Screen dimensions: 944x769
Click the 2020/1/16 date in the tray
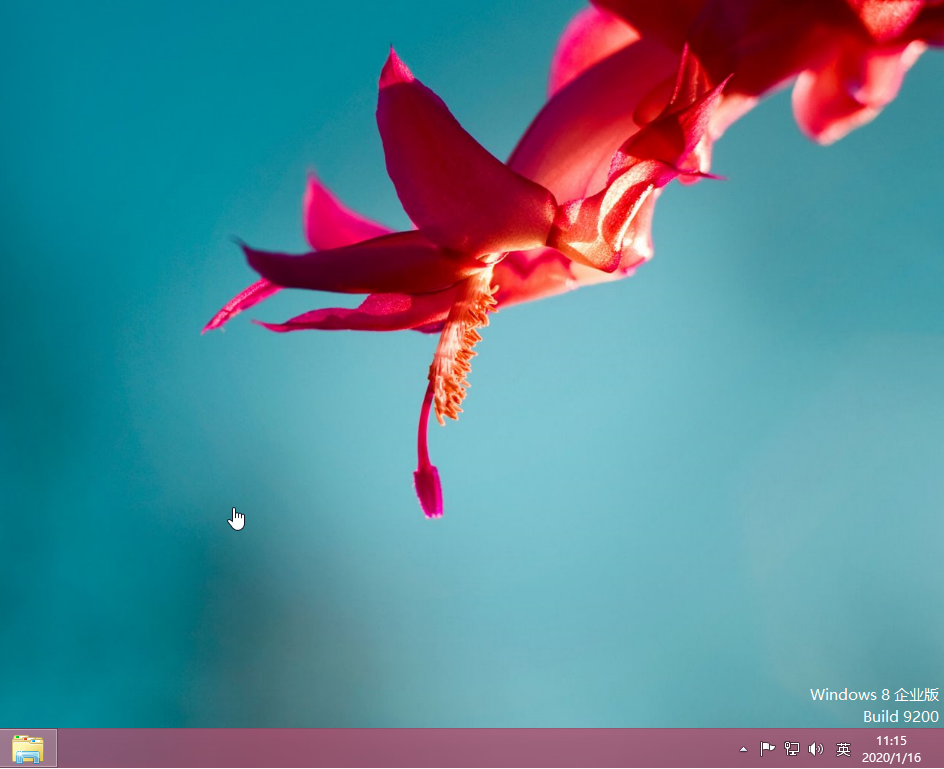click(891, 758)
